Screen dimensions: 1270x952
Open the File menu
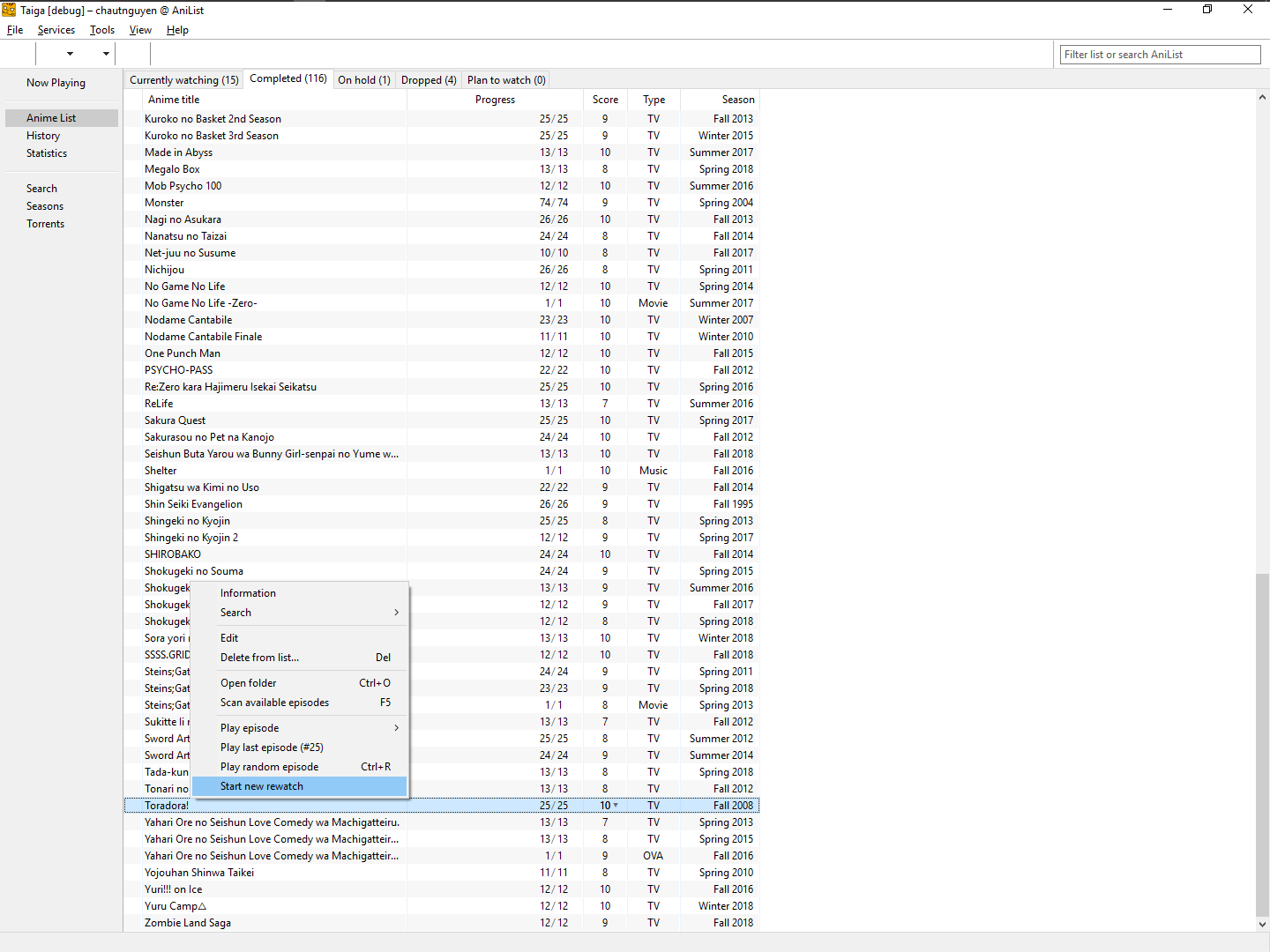tap(15, 30)
